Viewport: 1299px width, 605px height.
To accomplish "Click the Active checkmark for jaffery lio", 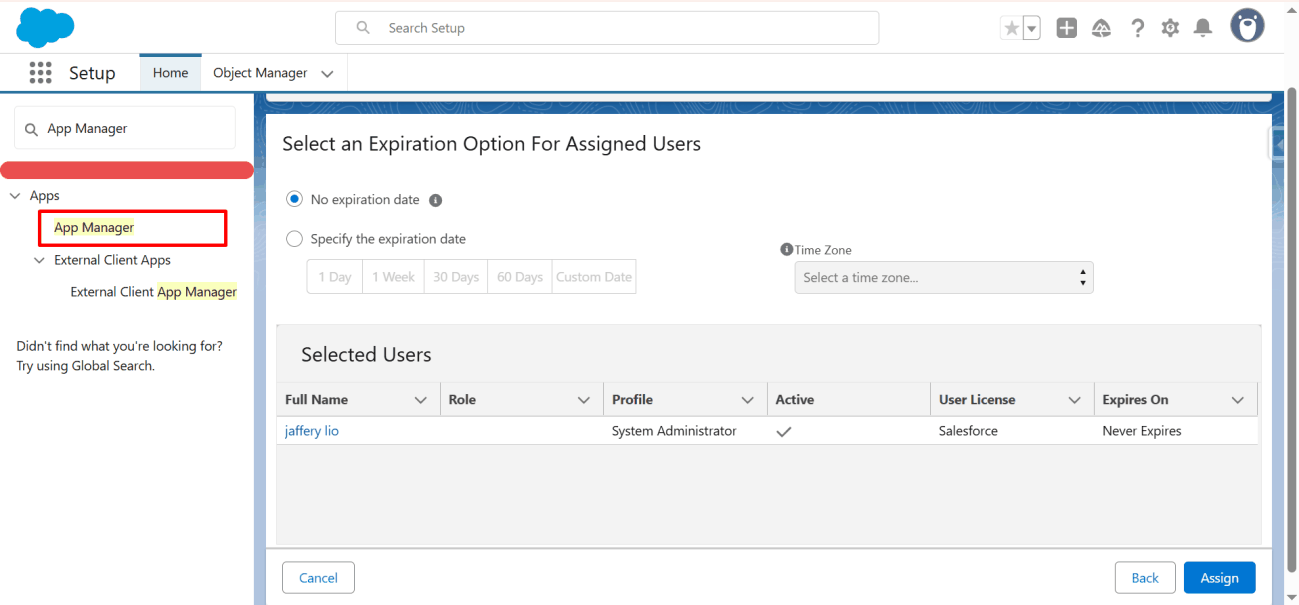I will [x=784, y=432].
